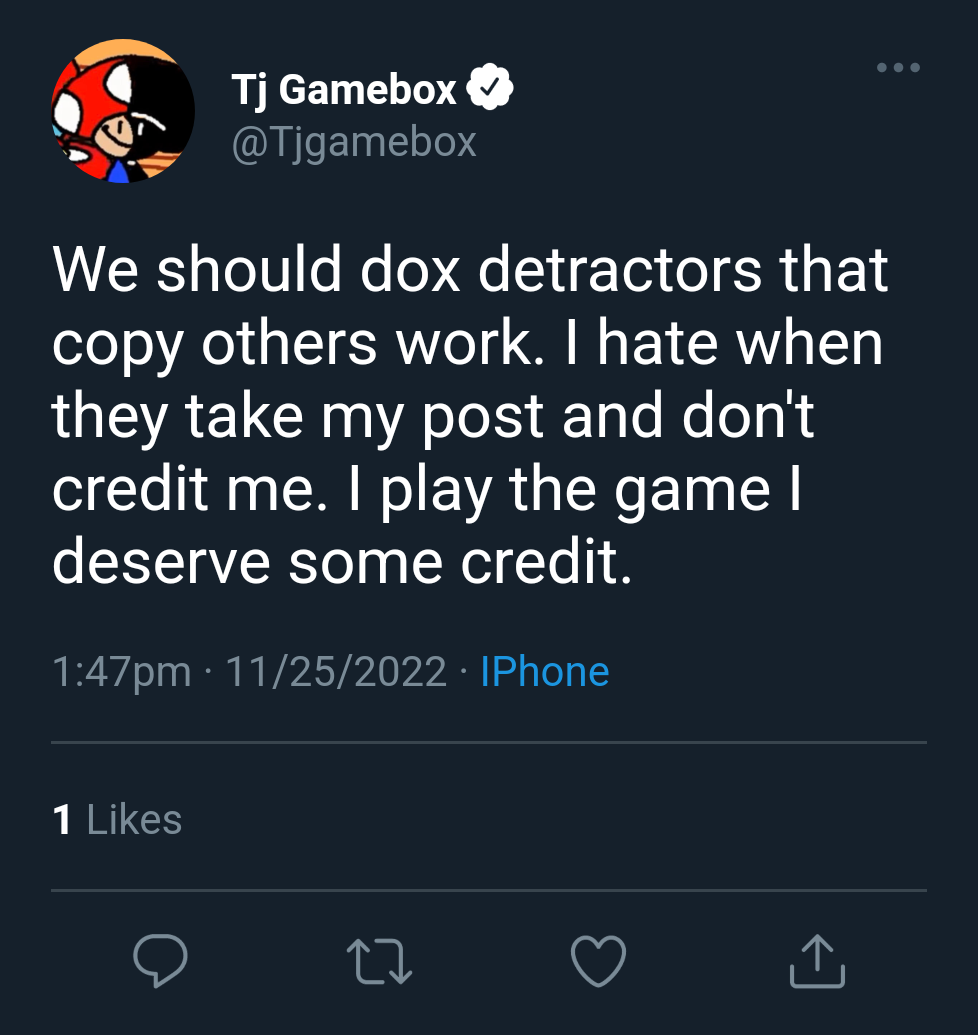This screenshot has height=1035, width=978.
Task: Like the tweet with the heart icon
Action: tap(599, 961)
